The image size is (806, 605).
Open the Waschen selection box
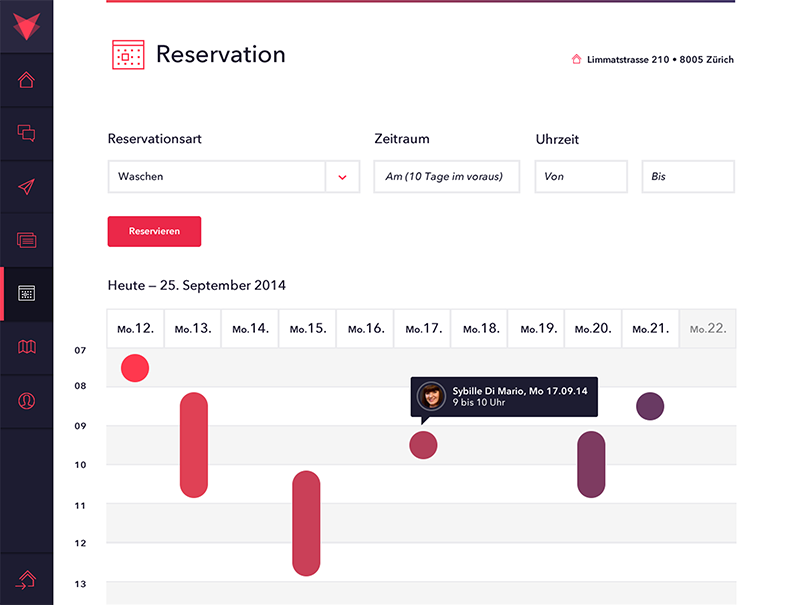coord(216,177)
